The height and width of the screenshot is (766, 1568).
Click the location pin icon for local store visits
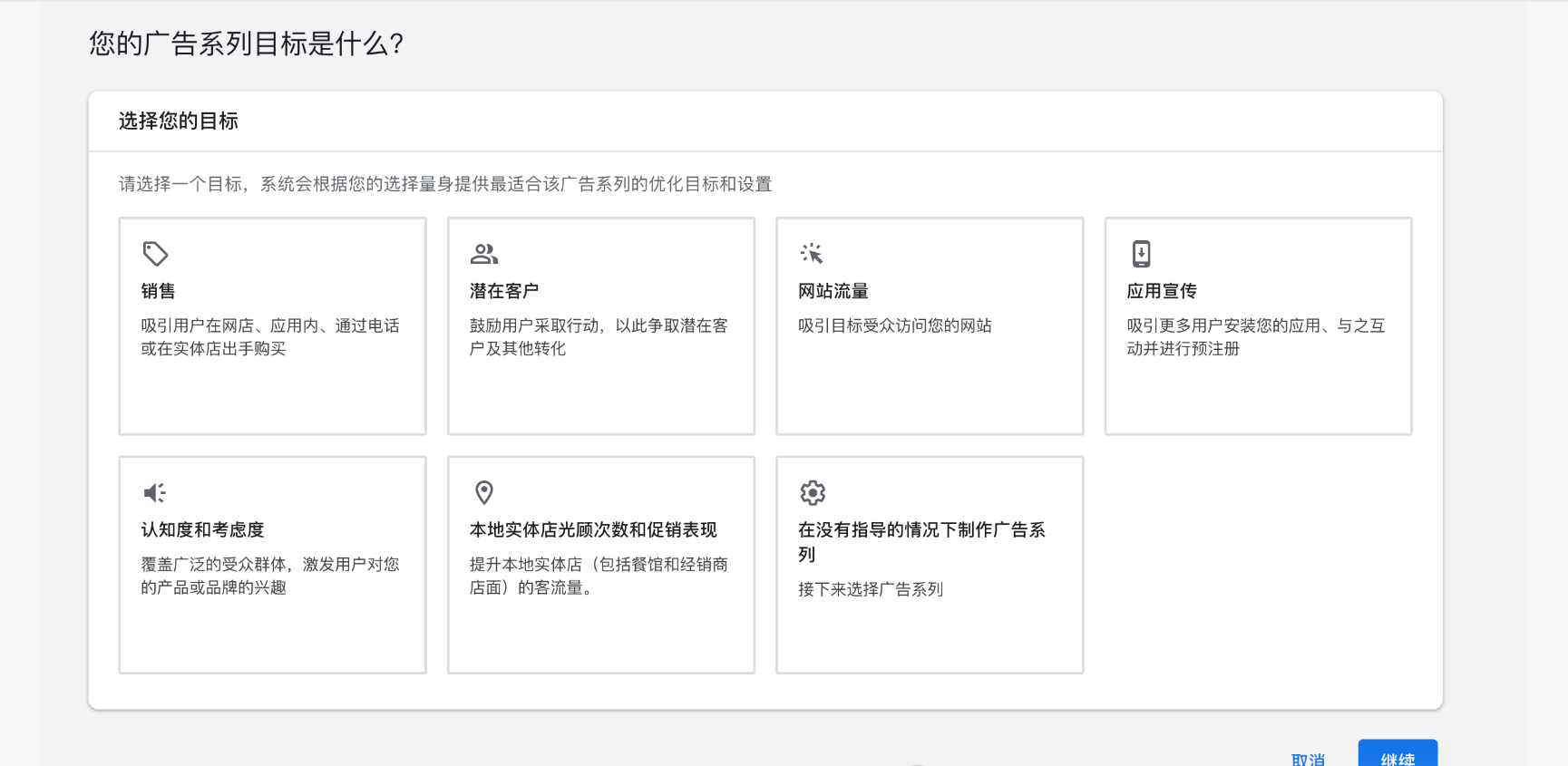[x=484, y=492]
